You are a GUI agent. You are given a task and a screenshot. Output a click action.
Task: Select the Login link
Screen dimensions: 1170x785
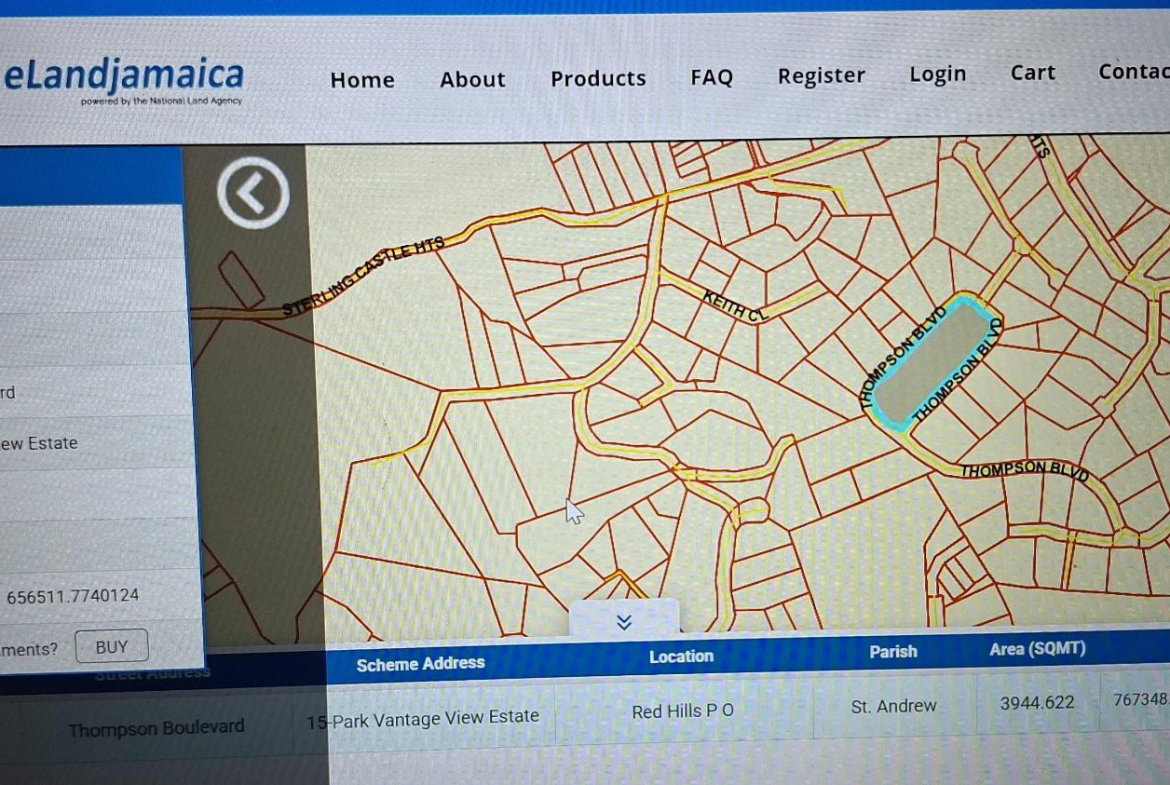pos(937,74)
